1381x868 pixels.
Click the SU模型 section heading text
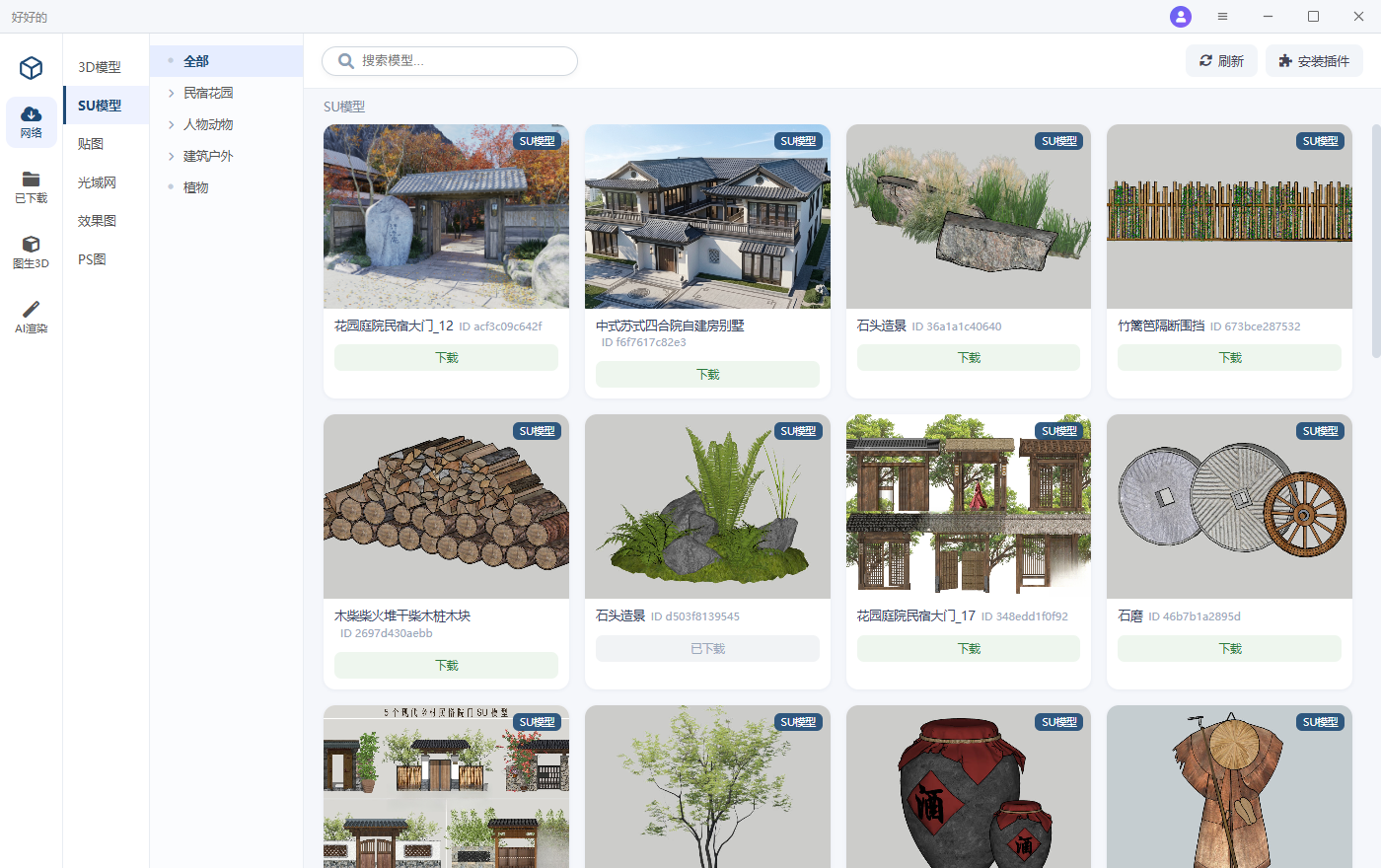(344, 107)
